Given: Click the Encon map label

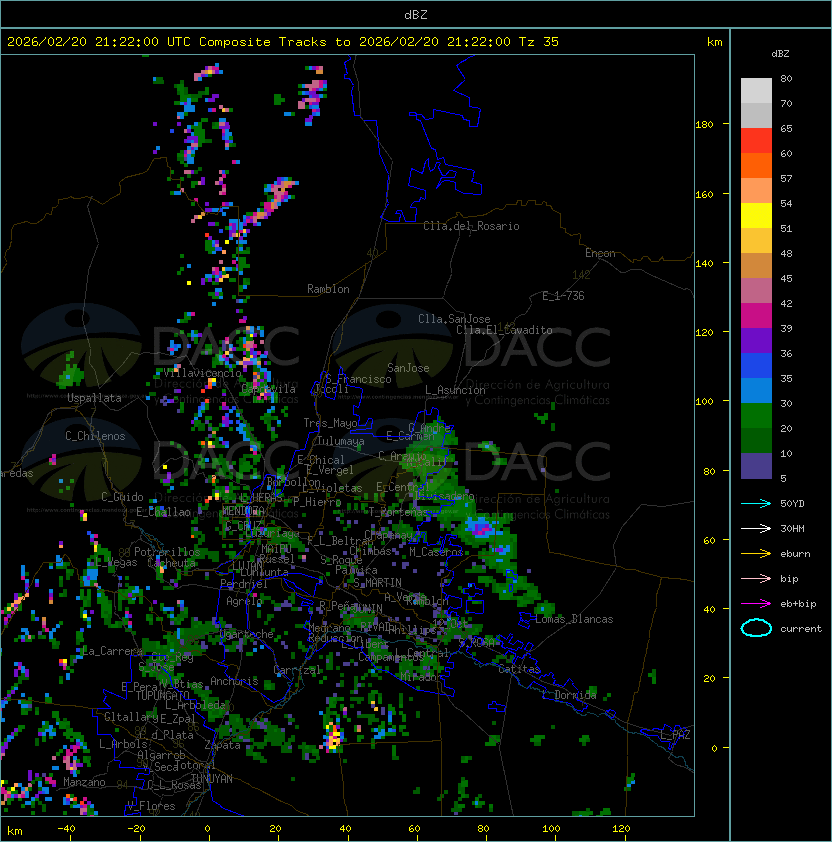Looking at the screenshot, I should 600,253.
